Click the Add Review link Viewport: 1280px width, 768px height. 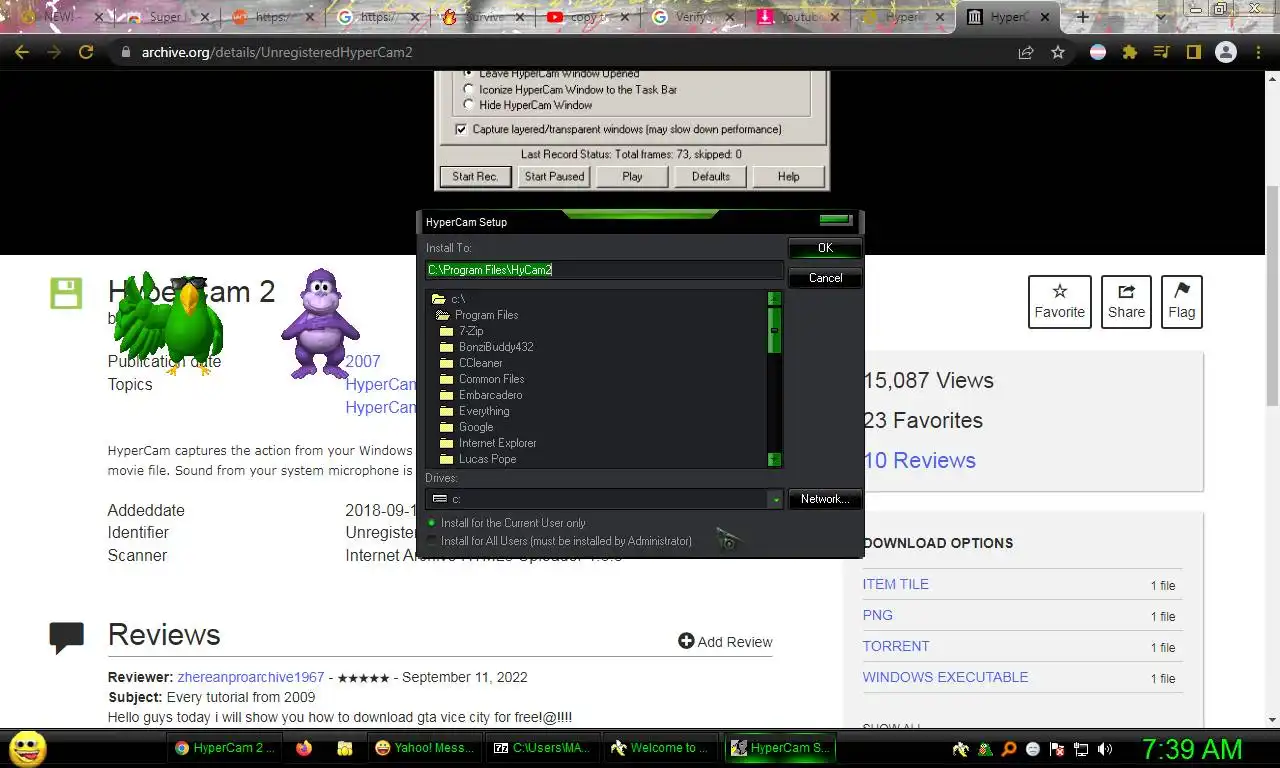coord(725,642)
